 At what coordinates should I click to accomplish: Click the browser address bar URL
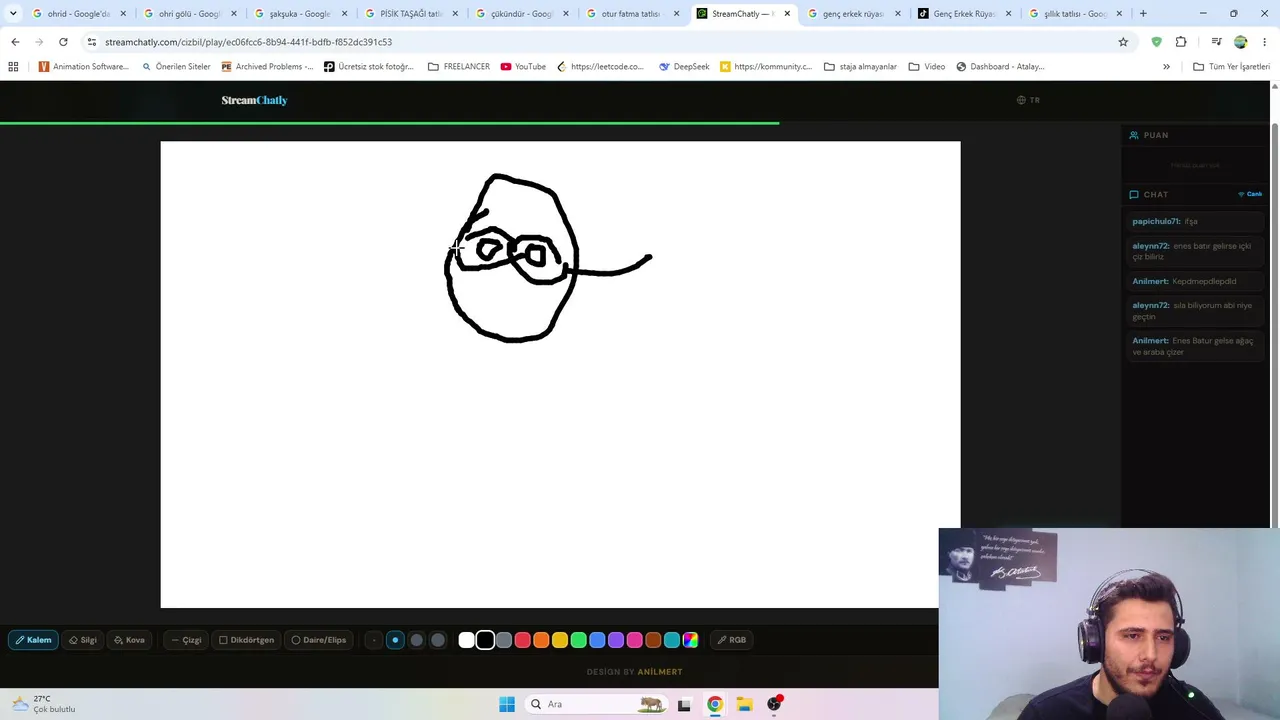coord(248,42)
